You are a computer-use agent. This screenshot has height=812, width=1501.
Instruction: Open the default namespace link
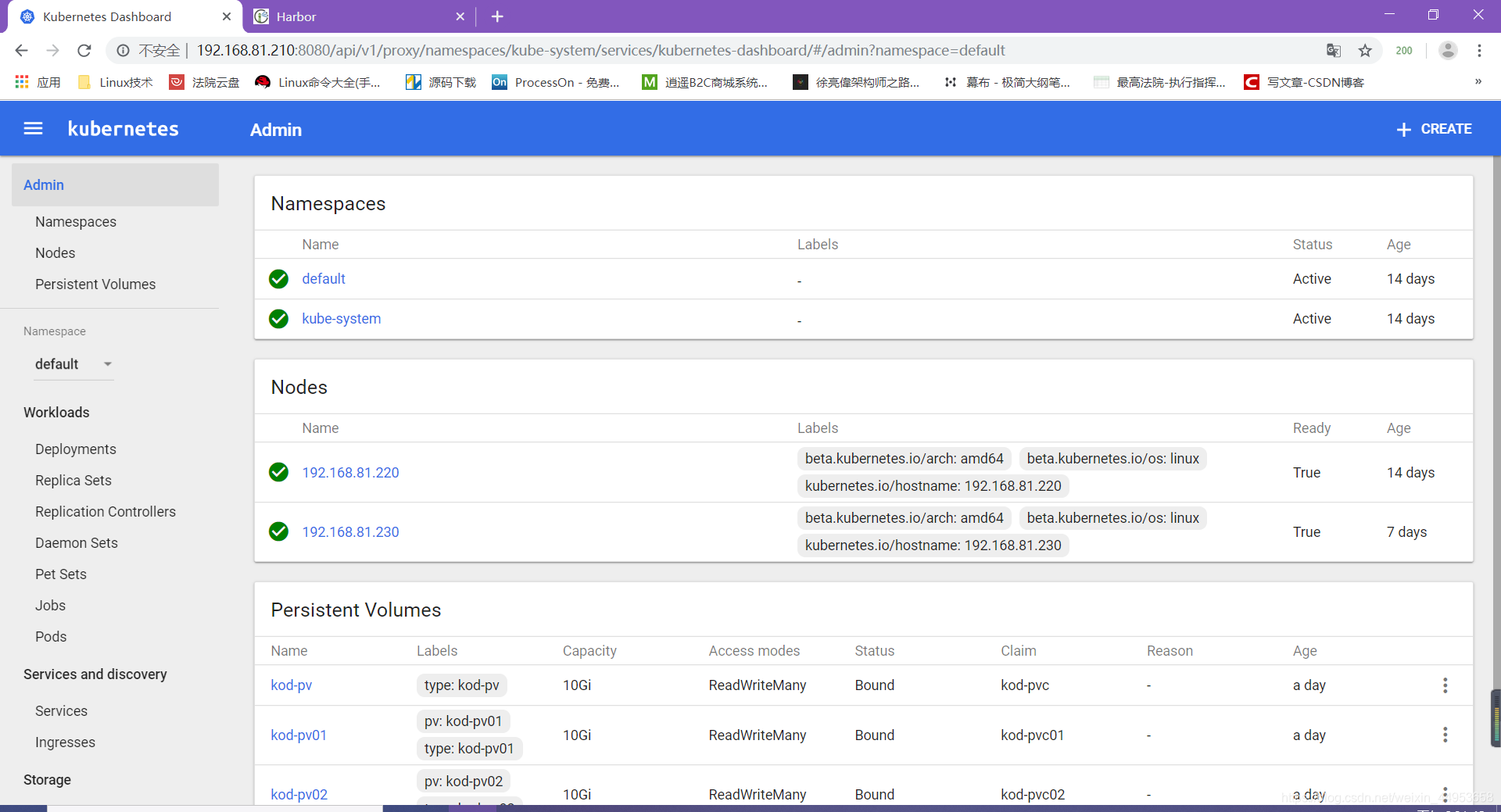tap(324, 279)
